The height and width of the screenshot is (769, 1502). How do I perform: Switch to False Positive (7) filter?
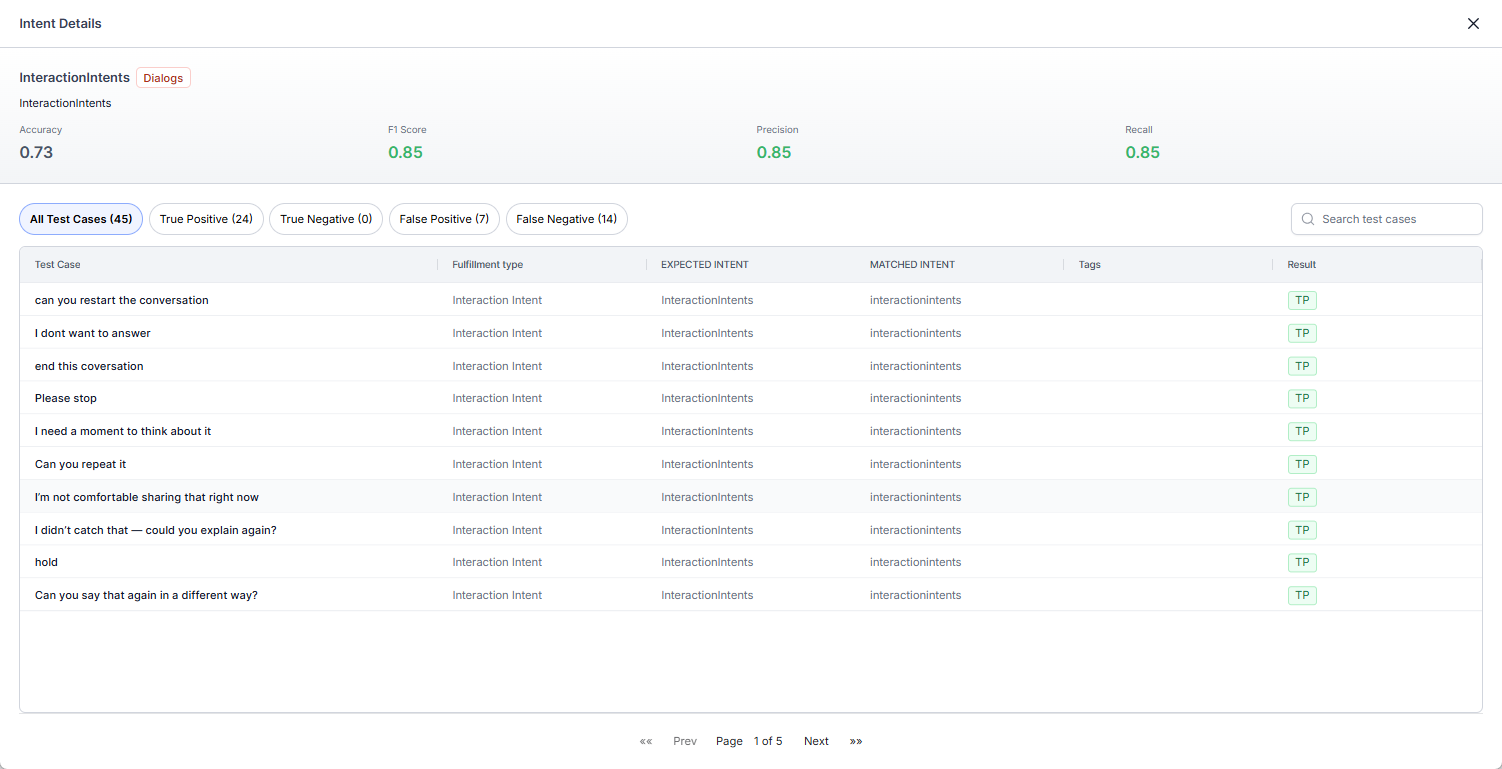[444, 219]
